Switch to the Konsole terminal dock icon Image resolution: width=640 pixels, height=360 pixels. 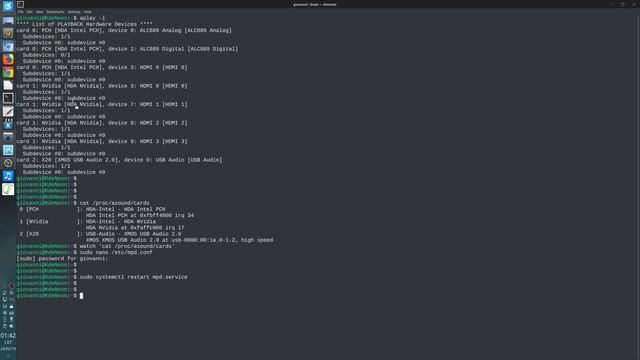[8, 98]
